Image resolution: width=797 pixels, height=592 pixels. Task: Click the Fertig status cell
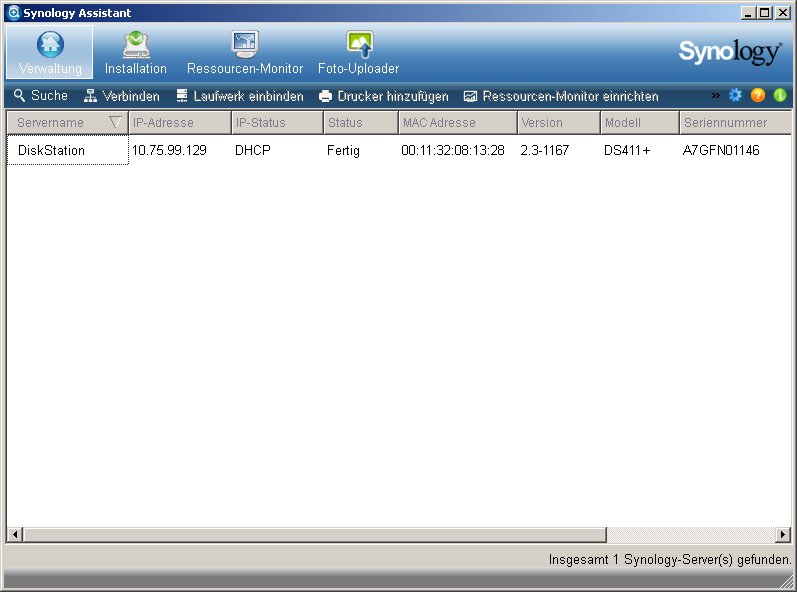pyautogui.click(x=343, y=150)
